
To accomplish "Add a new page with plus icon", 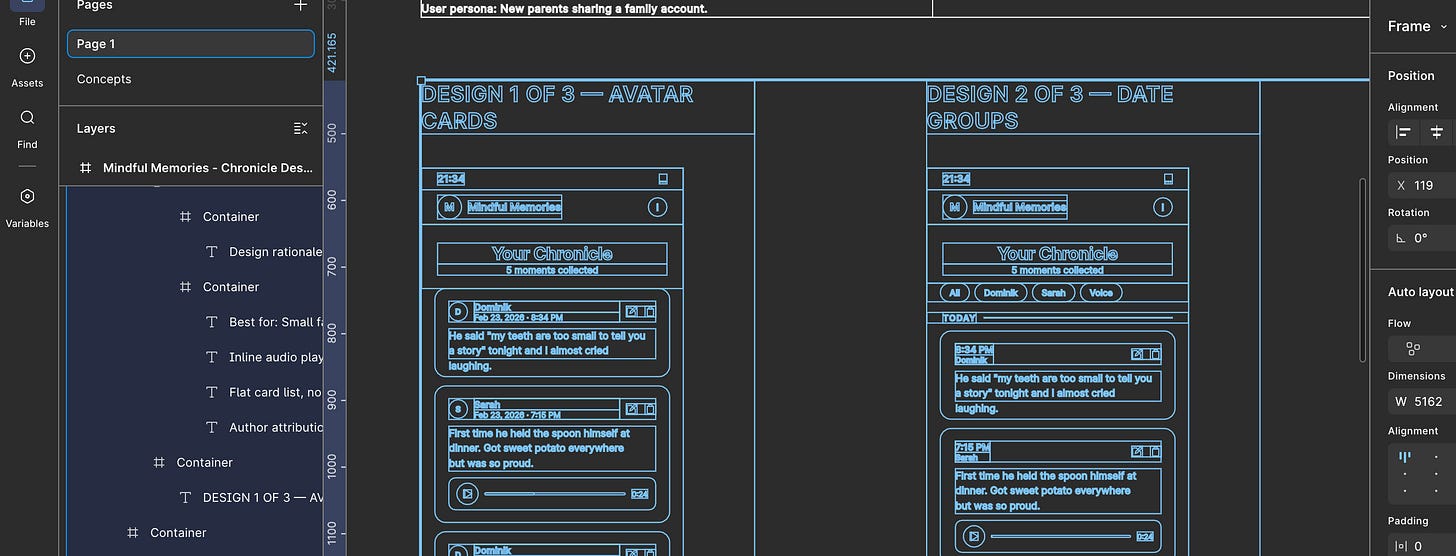I will (x=300, y=5).
